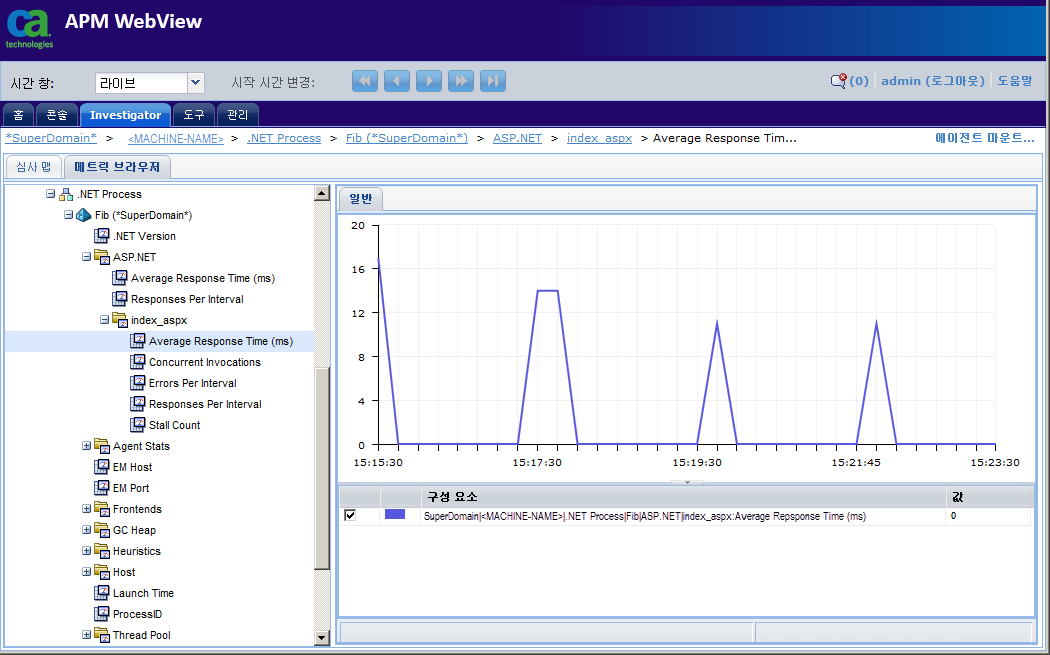
Task: Click the step-back time arrow button
Action: 397,81
